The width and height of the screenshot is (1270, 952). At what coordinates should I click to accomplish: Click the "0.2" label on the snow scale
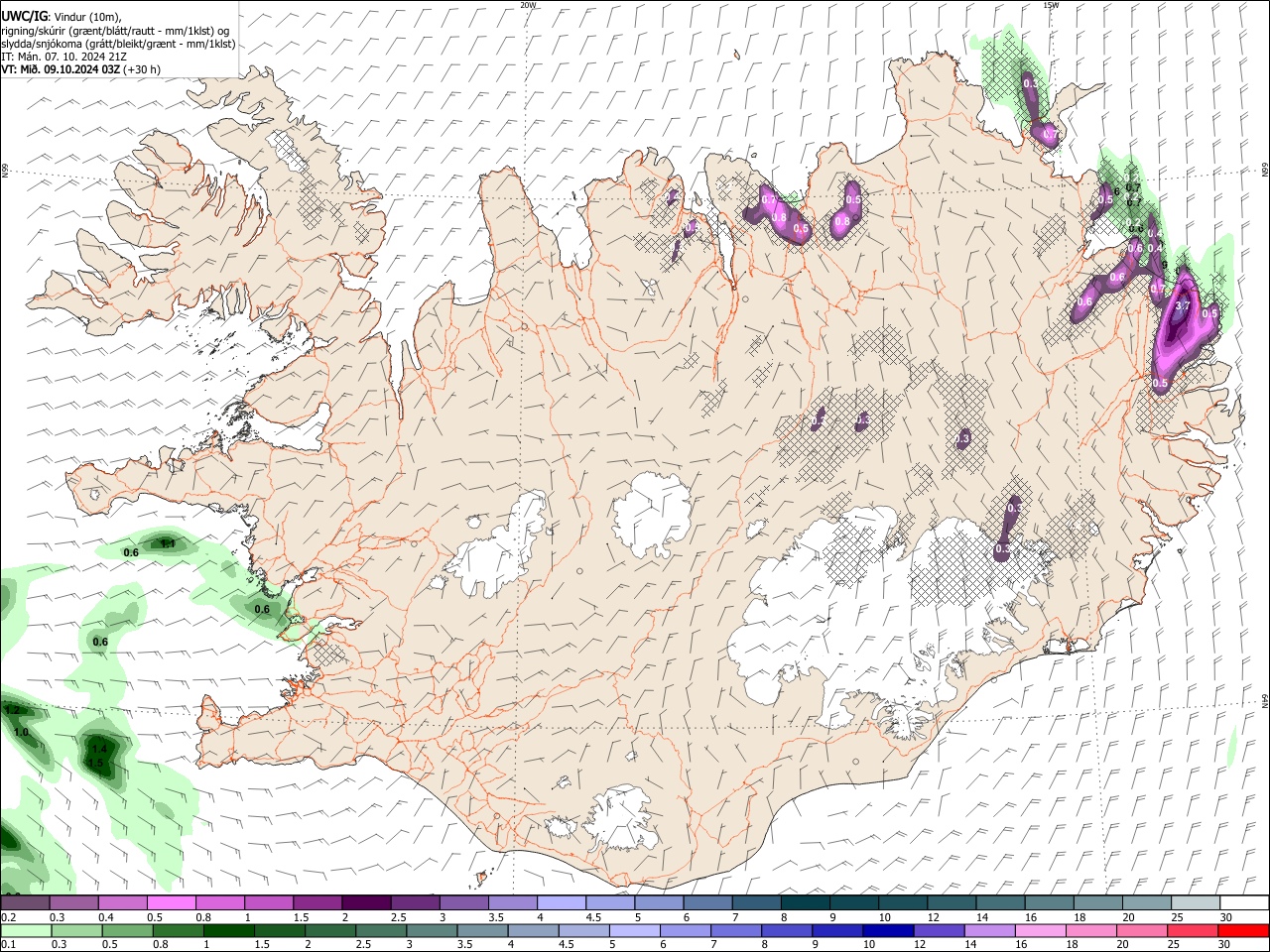click(8, 917)
